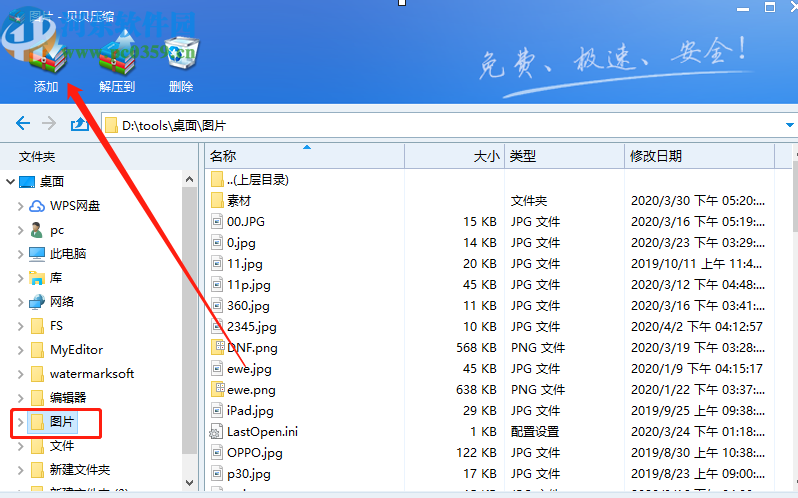Select 此电脑 computer icon
Viewport: 798px width, 498px height.
[37, 254]
